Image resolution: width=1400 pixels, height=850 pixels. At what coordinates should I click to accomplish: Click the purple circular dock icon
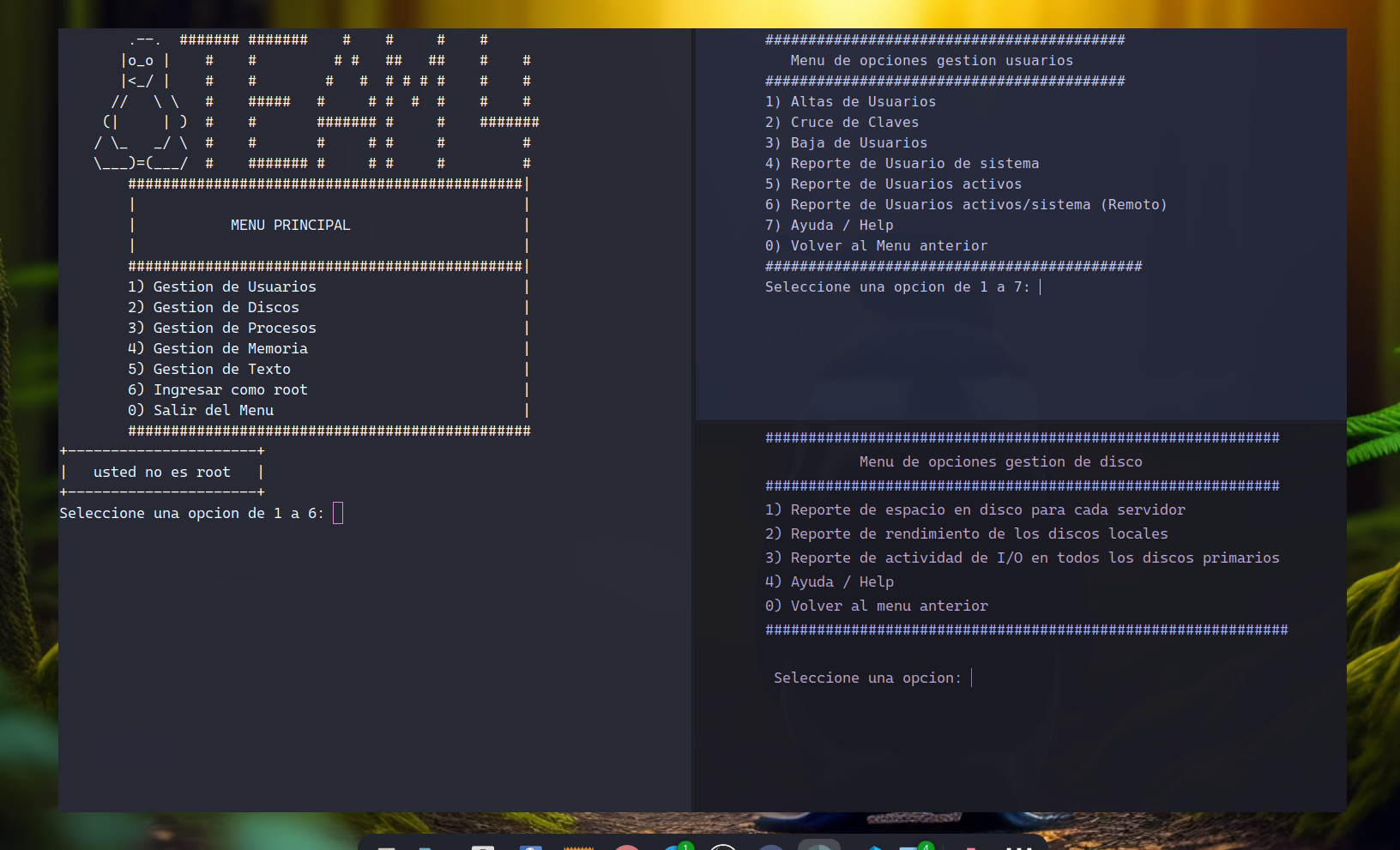click(770, 847)
